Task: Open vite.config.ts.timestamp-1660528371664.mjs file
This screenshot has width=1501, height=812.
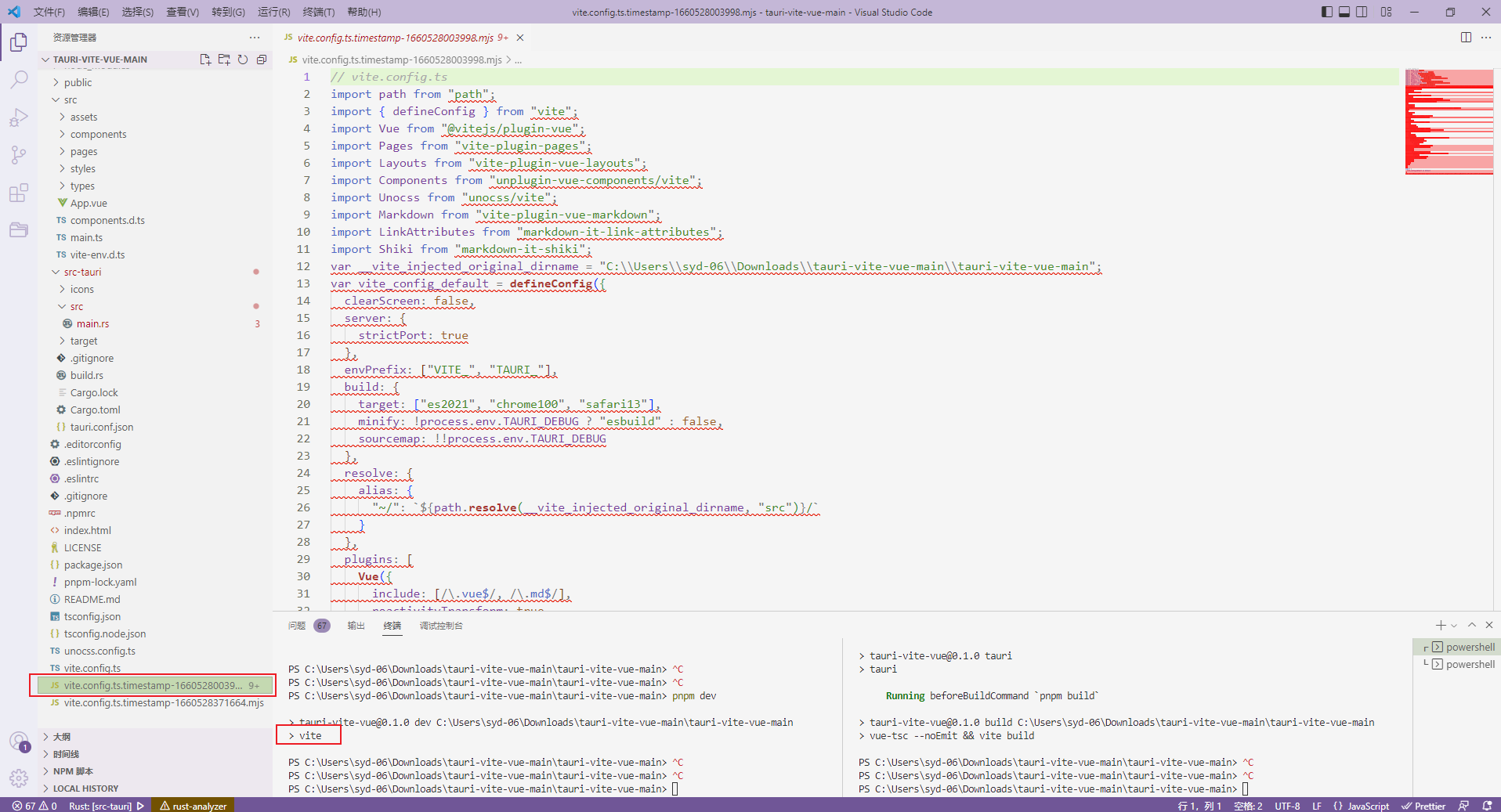Action: click(155, 702)
